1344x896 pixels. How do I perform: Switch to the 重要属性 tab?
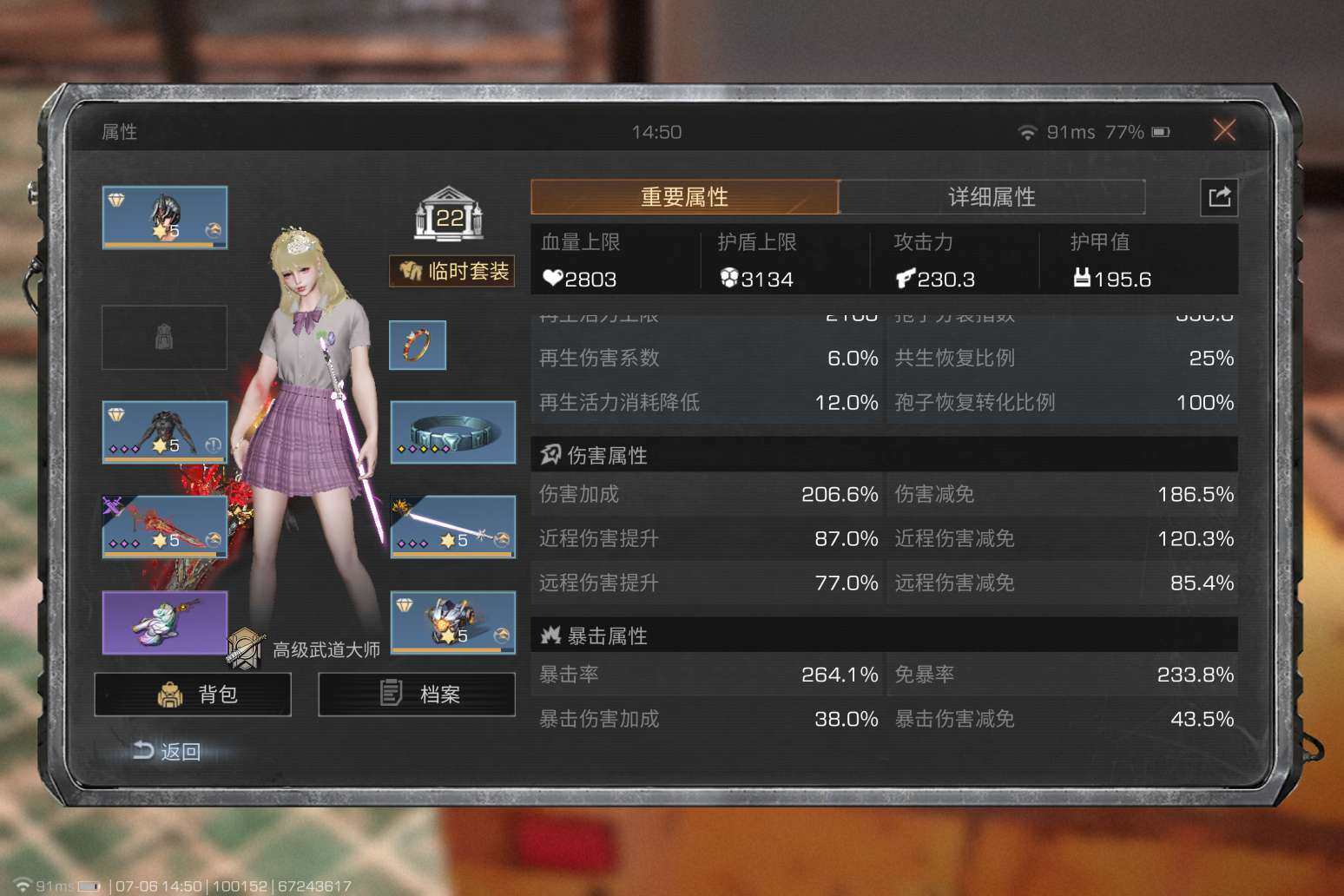tap(685, 197)
